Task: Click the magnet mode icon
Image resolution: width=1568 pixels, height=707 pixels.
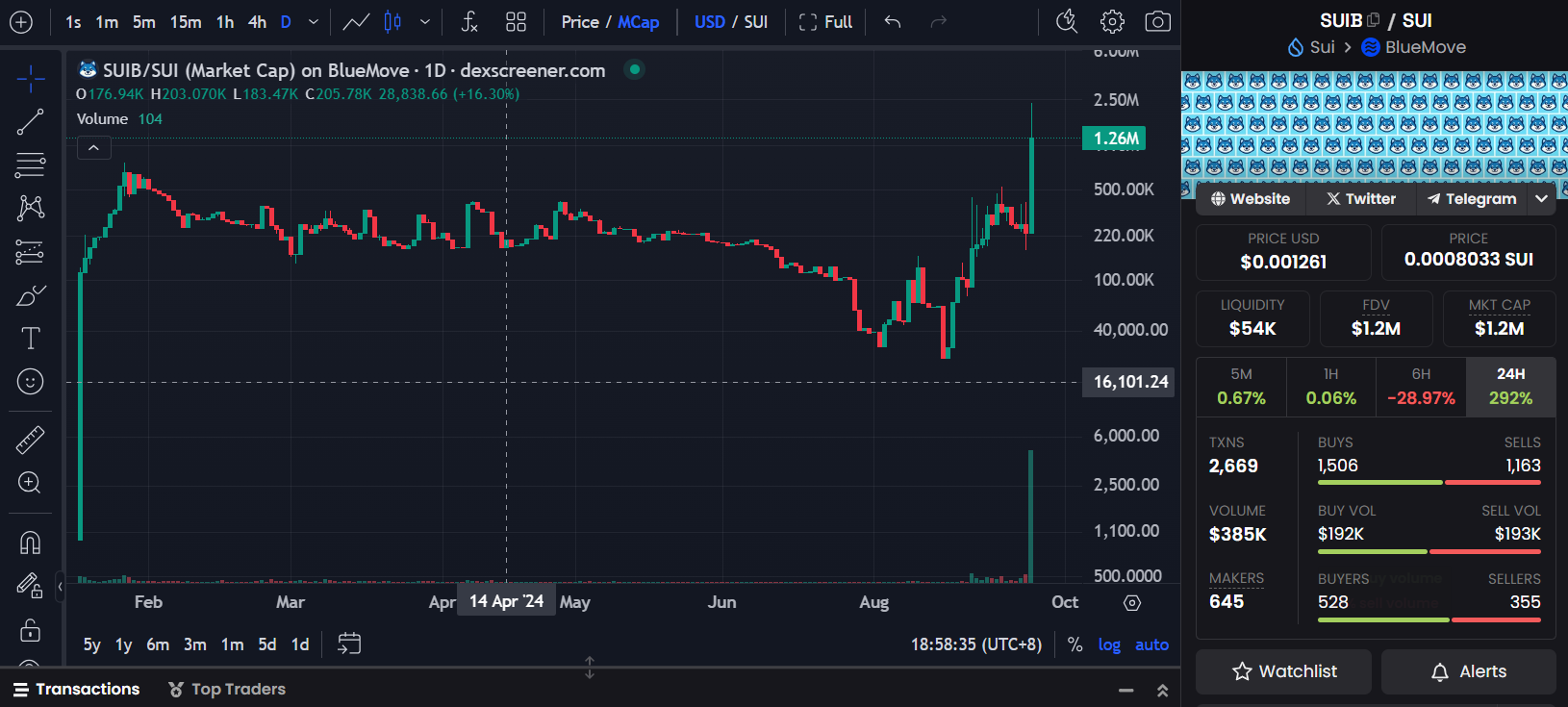Action: 30,543
